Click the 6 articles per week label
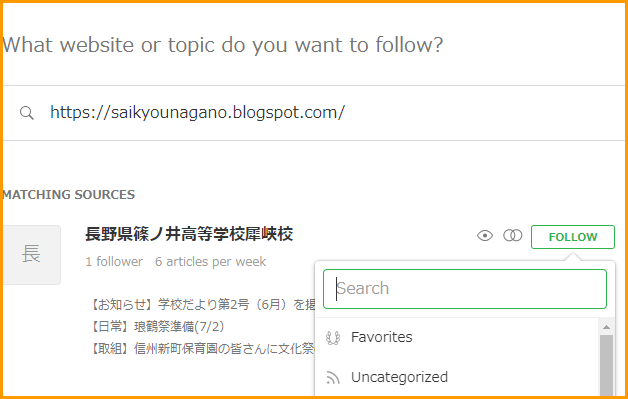 click(211, 262)
